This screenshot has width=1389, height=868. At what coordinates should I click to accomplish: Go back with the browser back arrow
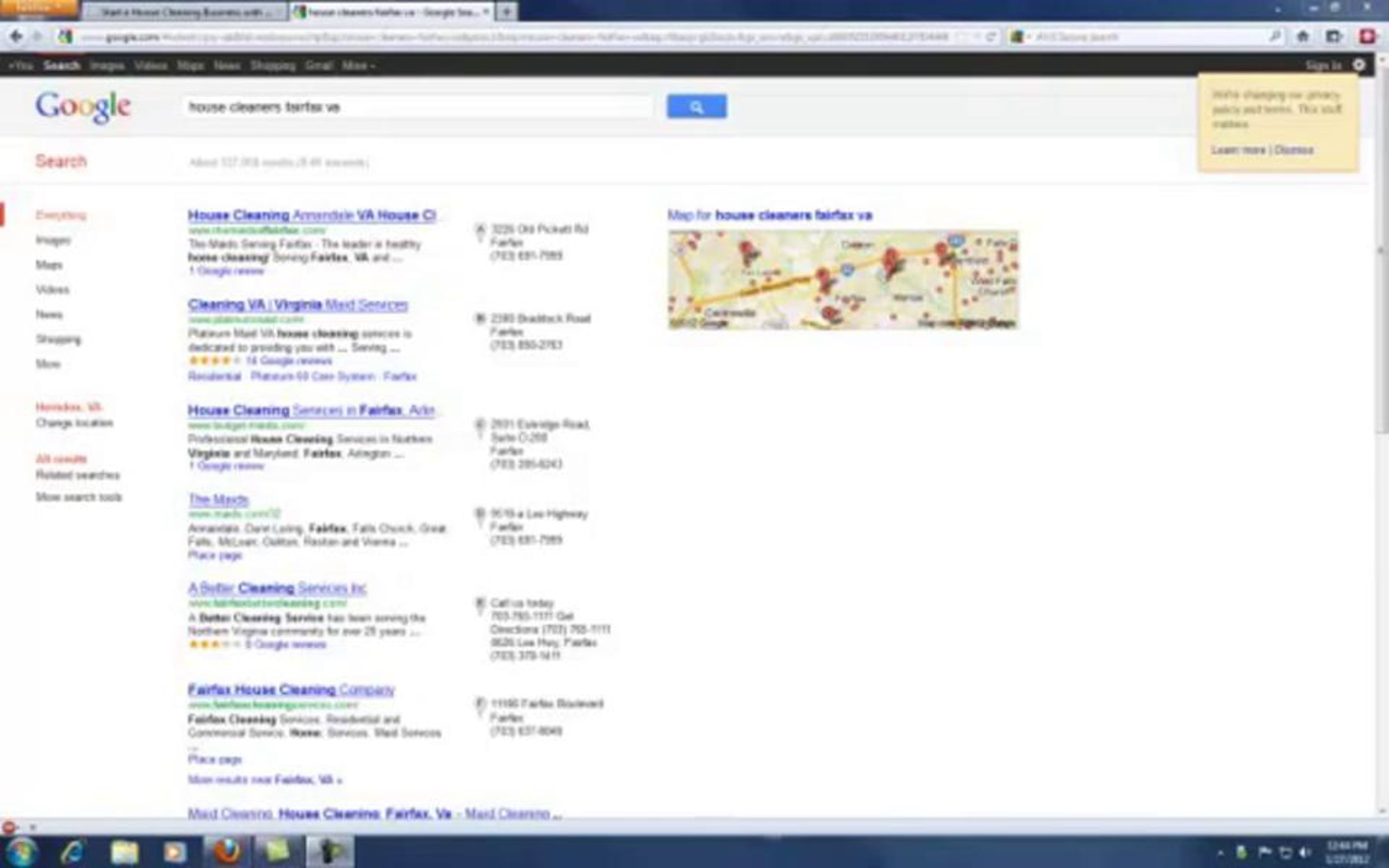coord(16,36)
